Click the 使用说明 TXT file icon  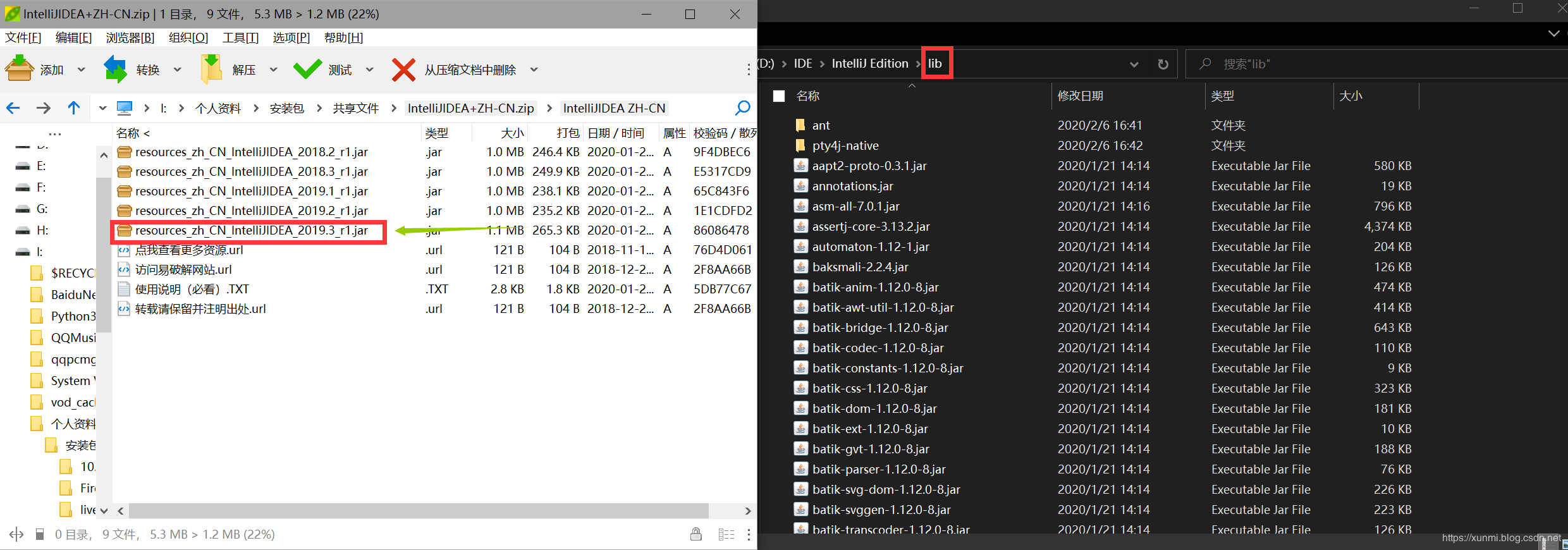pos(124,289)
